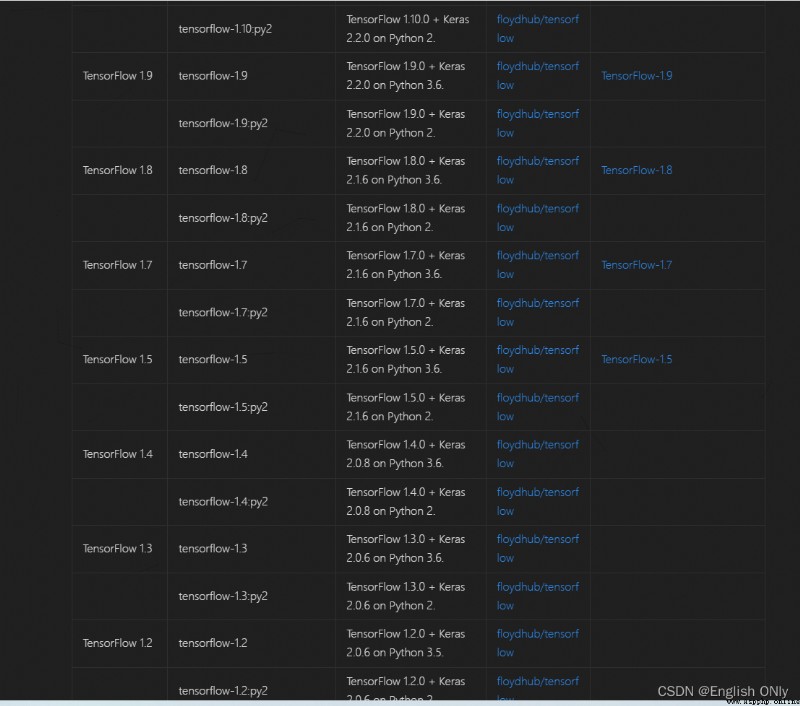Image resolution: width=800 pixels, height=706 pixels.
Task: Select 'TensorFlow 1.4.0 + Keras 2.0.8 on Python 2.' description
Action: [406, 501]
